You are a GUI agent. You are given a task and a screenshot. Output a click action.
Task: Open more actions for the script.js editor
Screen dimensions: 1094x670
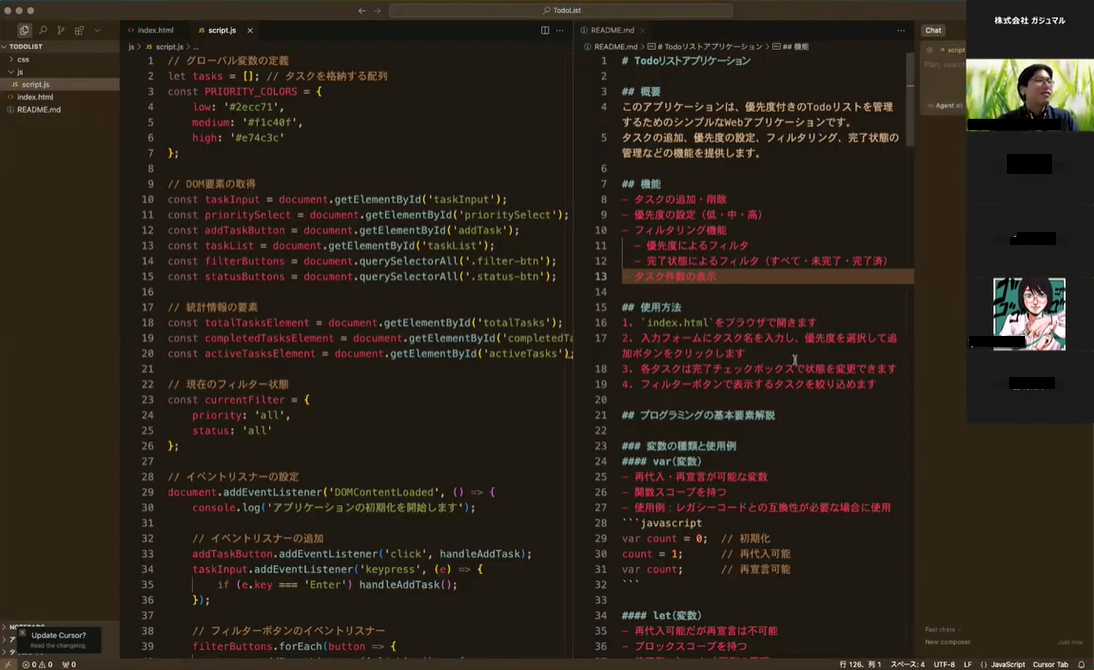(x=560, y=30)
